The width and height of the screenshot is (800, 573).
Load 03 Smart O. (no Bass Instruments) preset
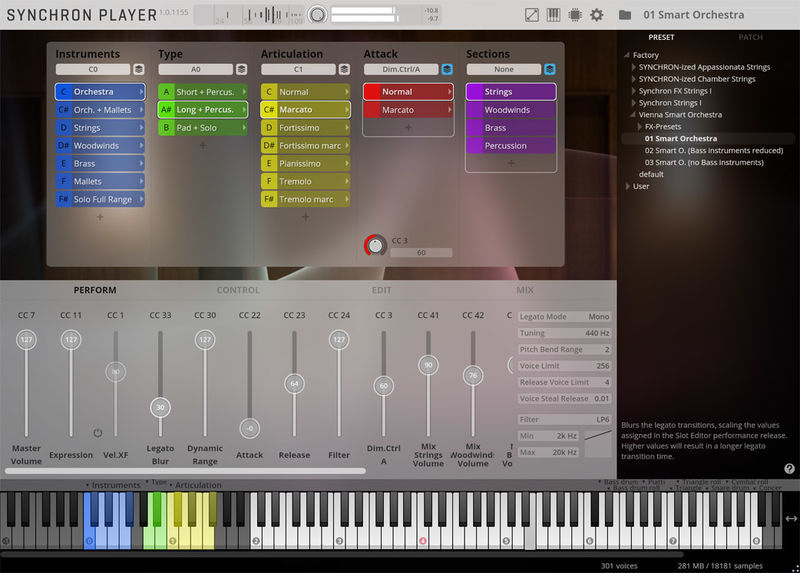point(704,162)
